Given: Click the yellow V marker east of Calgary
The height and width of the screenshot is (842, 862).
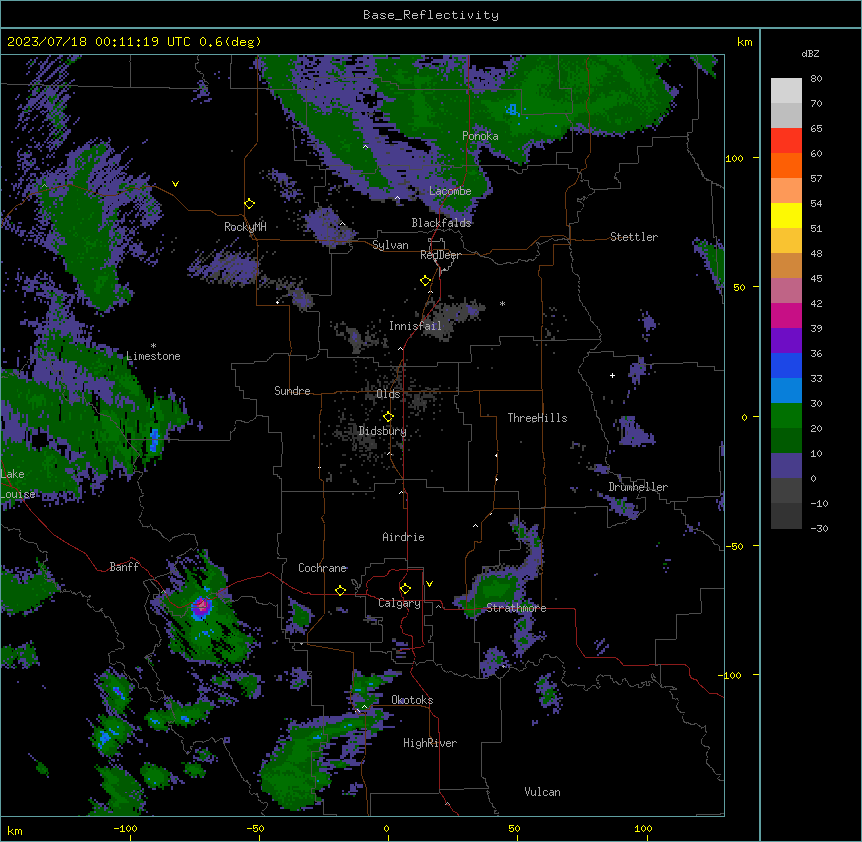Looking at the screenshot, I should pos(429,584).
